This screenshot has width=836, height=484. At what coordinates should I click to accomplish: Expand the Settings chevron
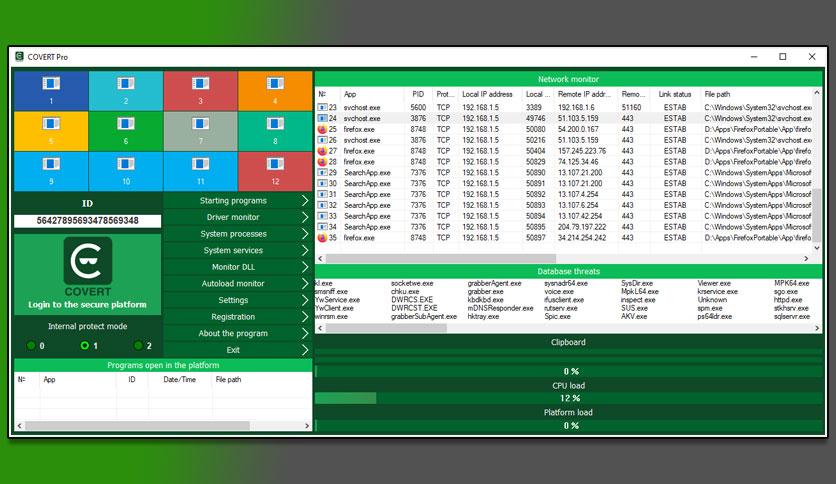pos(305,300)
